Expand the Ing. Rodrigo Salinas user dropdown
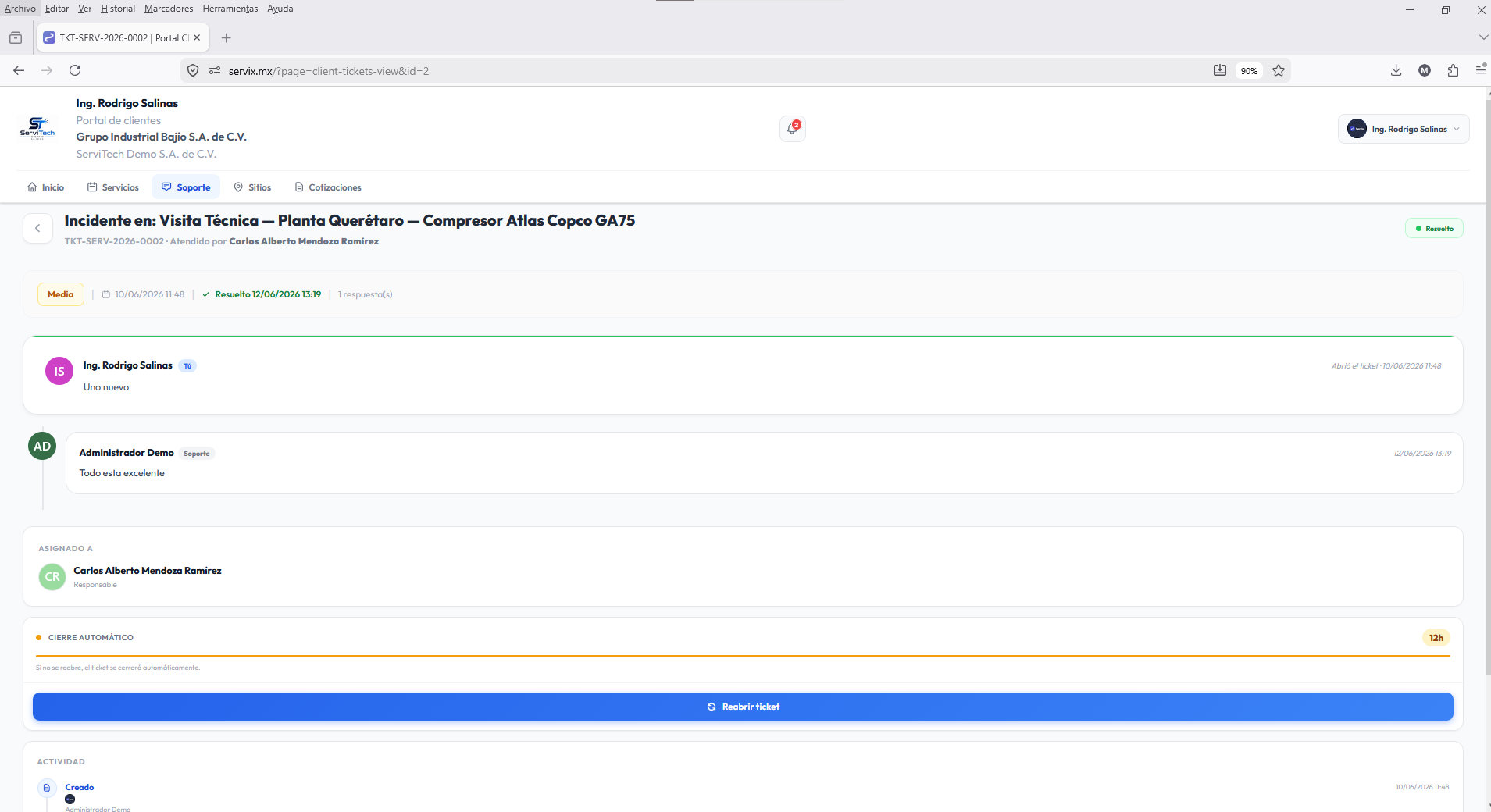The height and width of the screenshot is (812, 1491). pyautogui.click(x=1404, y=129)
